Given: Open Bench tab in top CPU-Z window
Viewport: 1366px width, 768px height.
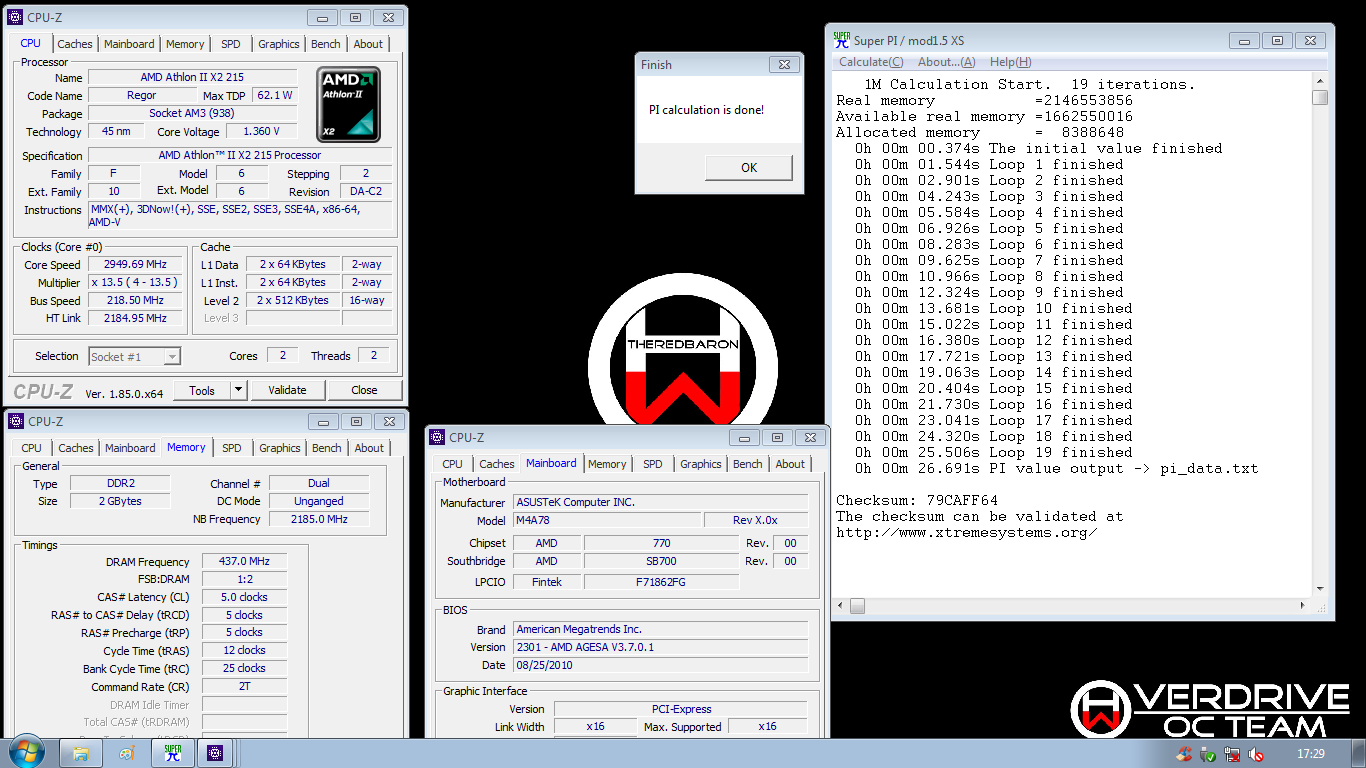Looking at the screenshot, I should tap(325, 44).
